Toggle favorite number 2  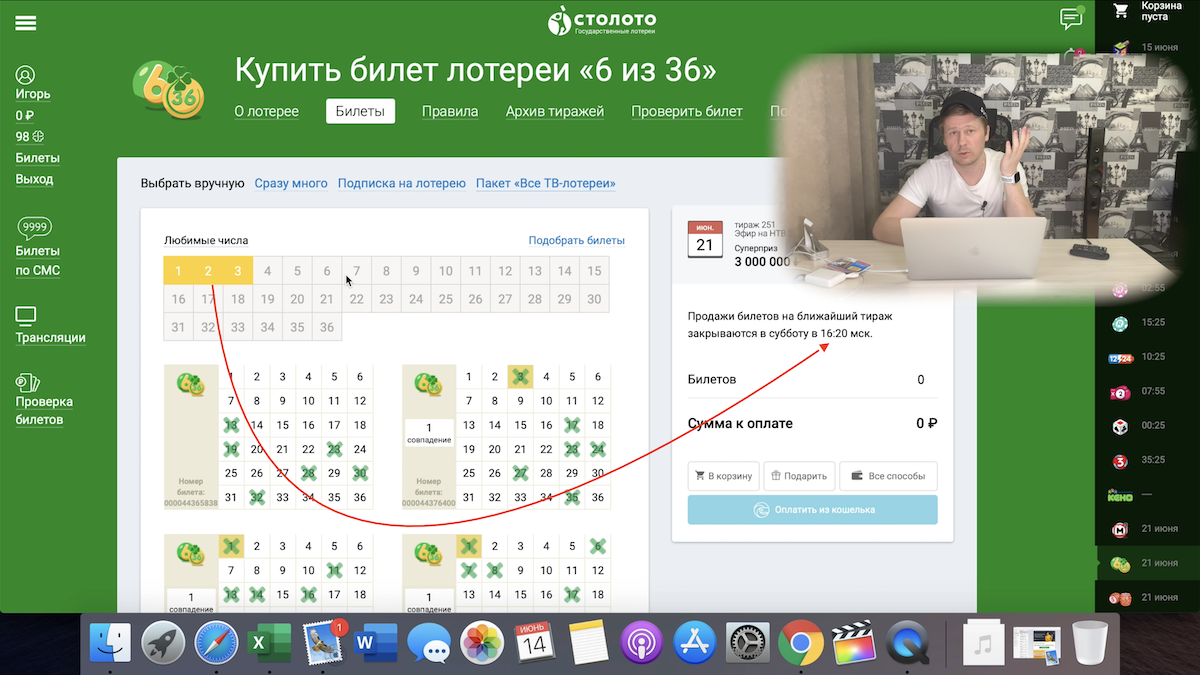[x=208, y=271]
